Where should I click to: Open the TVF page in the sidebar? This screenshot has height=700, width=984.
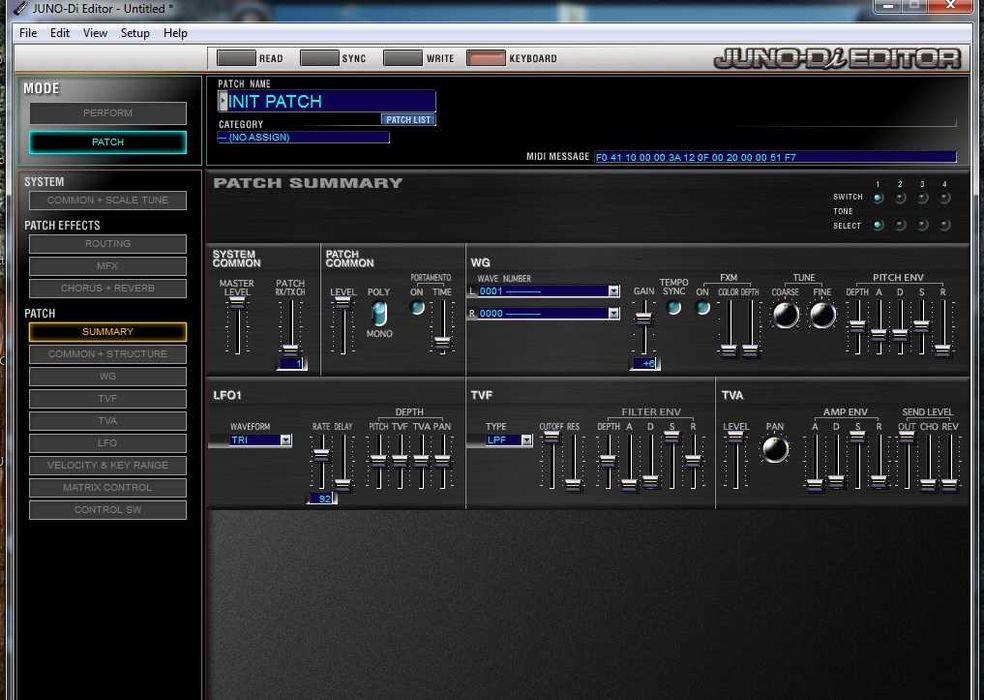coord(108,399)
